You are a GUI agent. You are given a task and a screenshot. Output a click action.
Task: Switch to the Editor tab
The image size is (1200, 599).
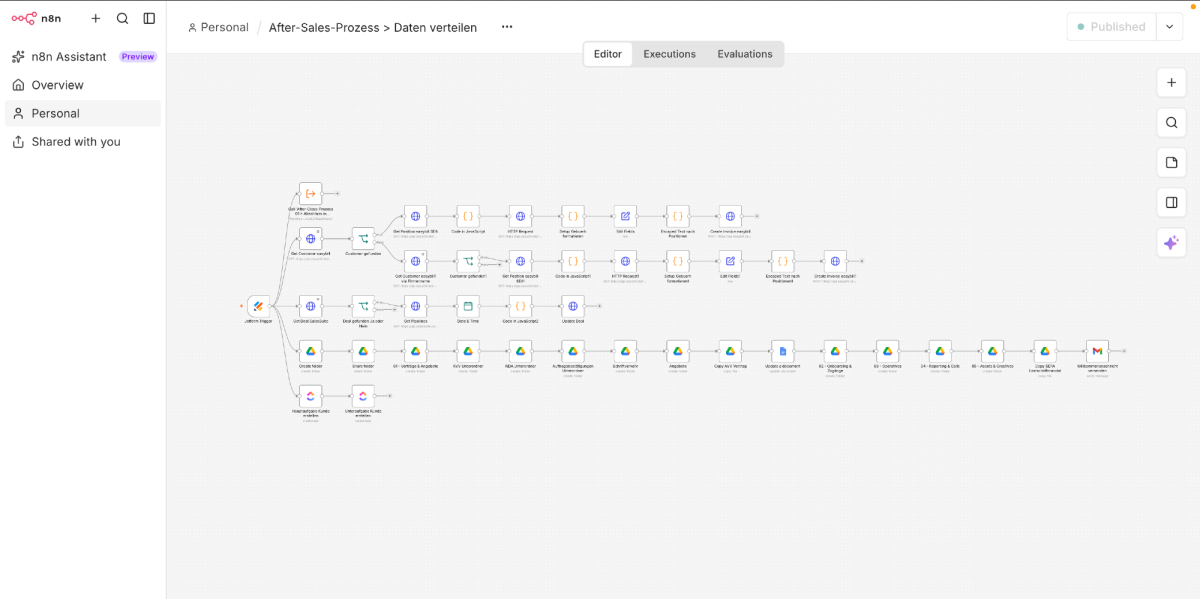(608, 54)
